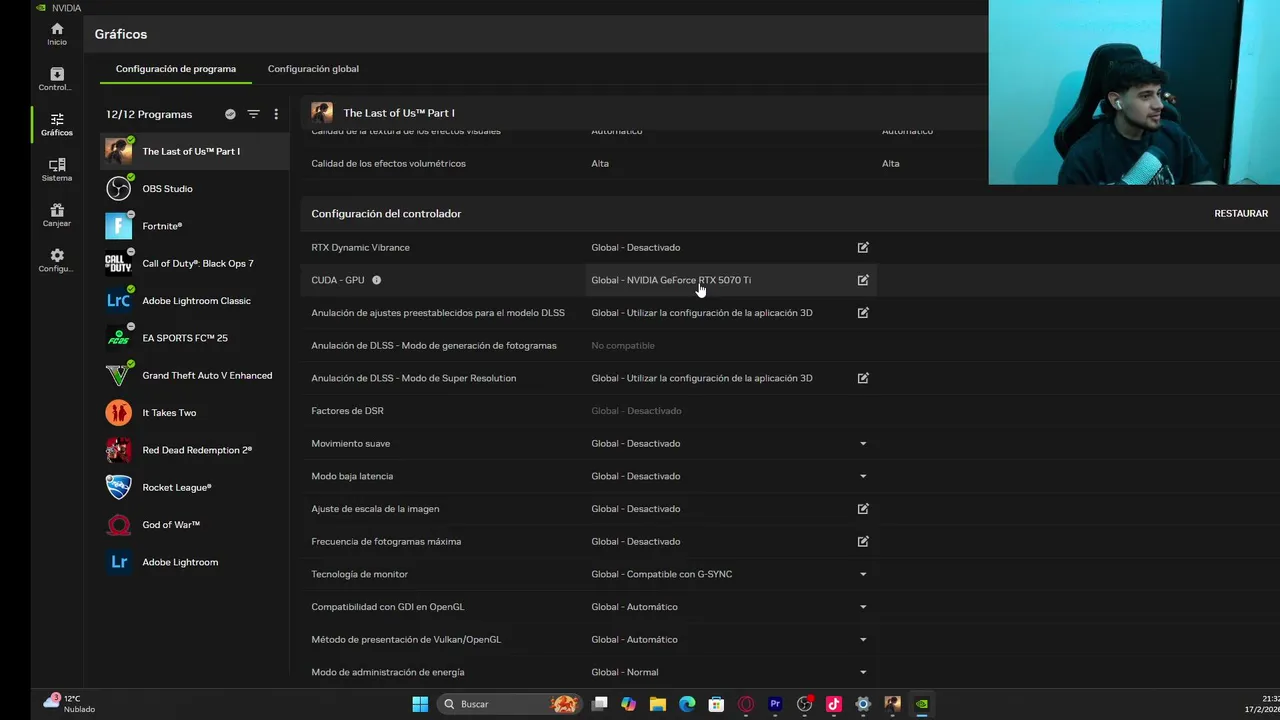Edit Frecuencia de fotogramas máxima setting

pos(863,541)
